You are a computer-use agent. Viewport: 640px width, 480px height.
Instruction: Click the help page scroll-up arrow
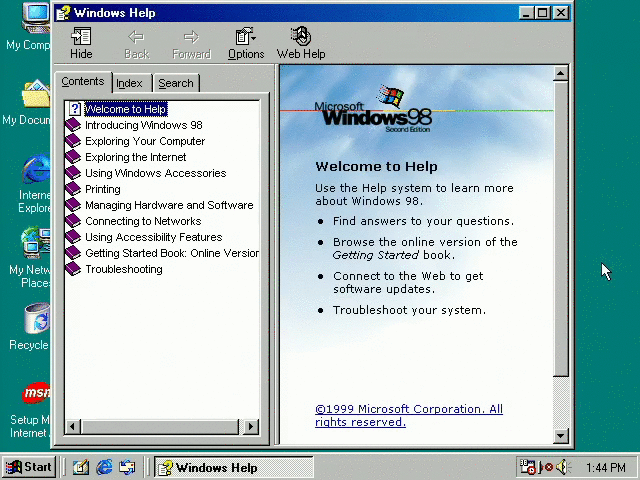[561, 73]
